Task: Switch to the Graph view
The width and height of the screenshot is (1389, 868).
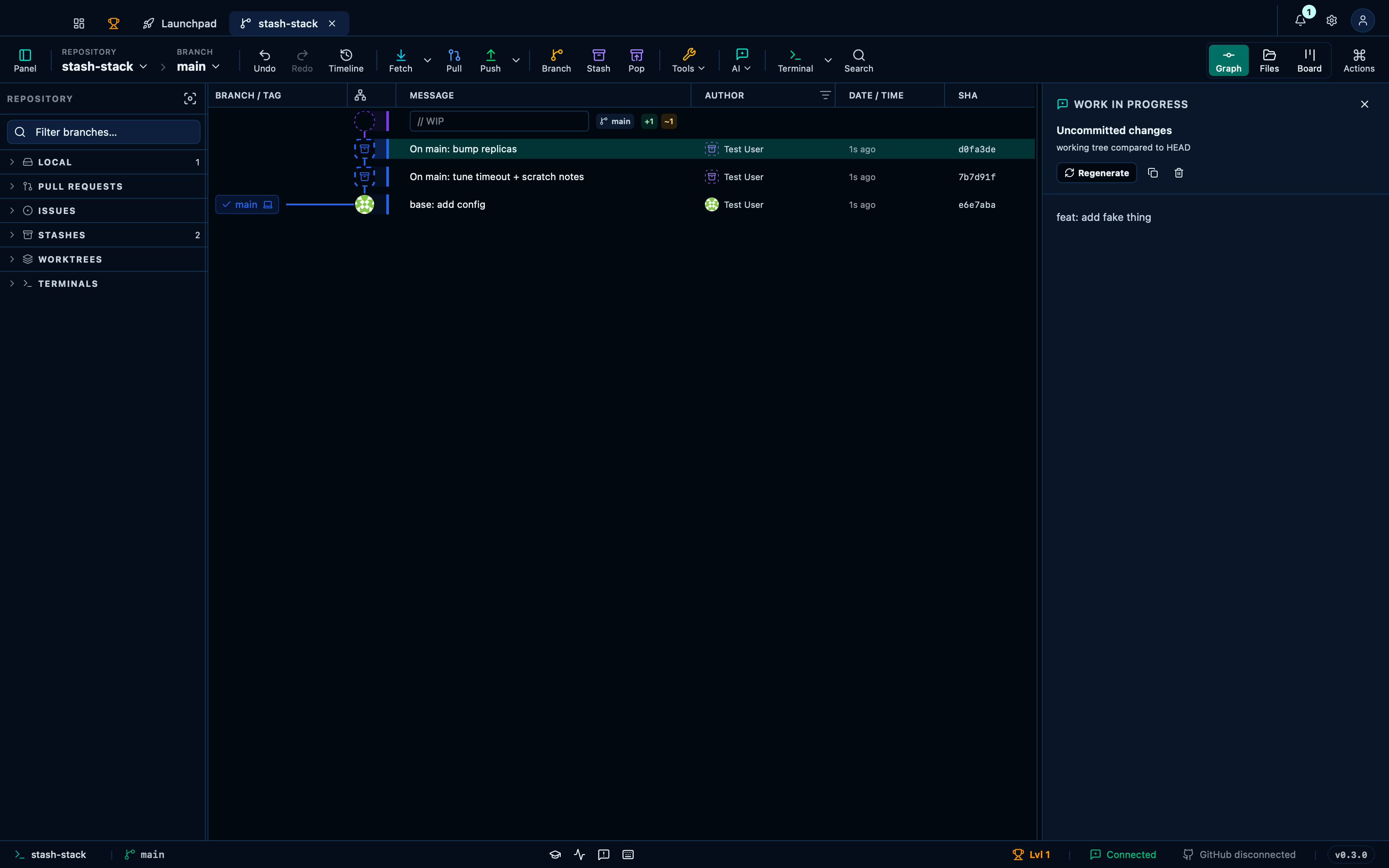Action: pyautogui.click(x=1228, y=60)
